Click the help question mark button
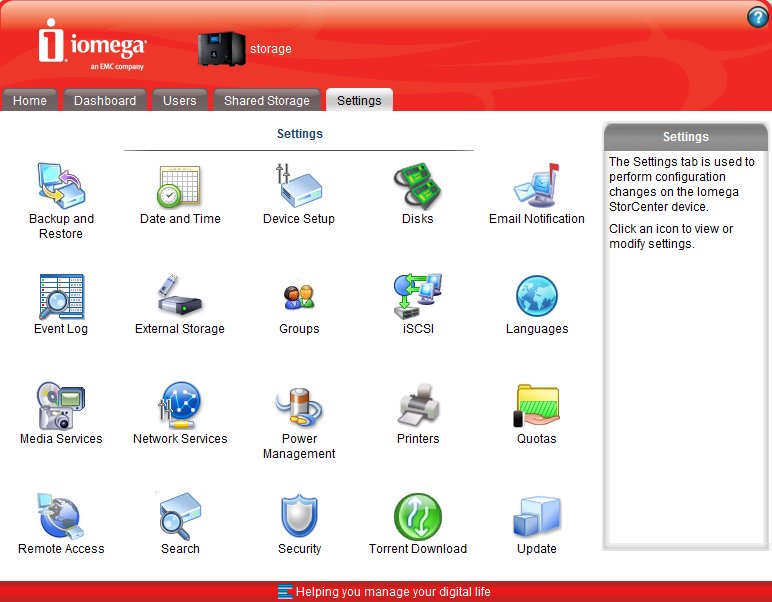This screenshot has width=772, height=602. pos(757,17)
